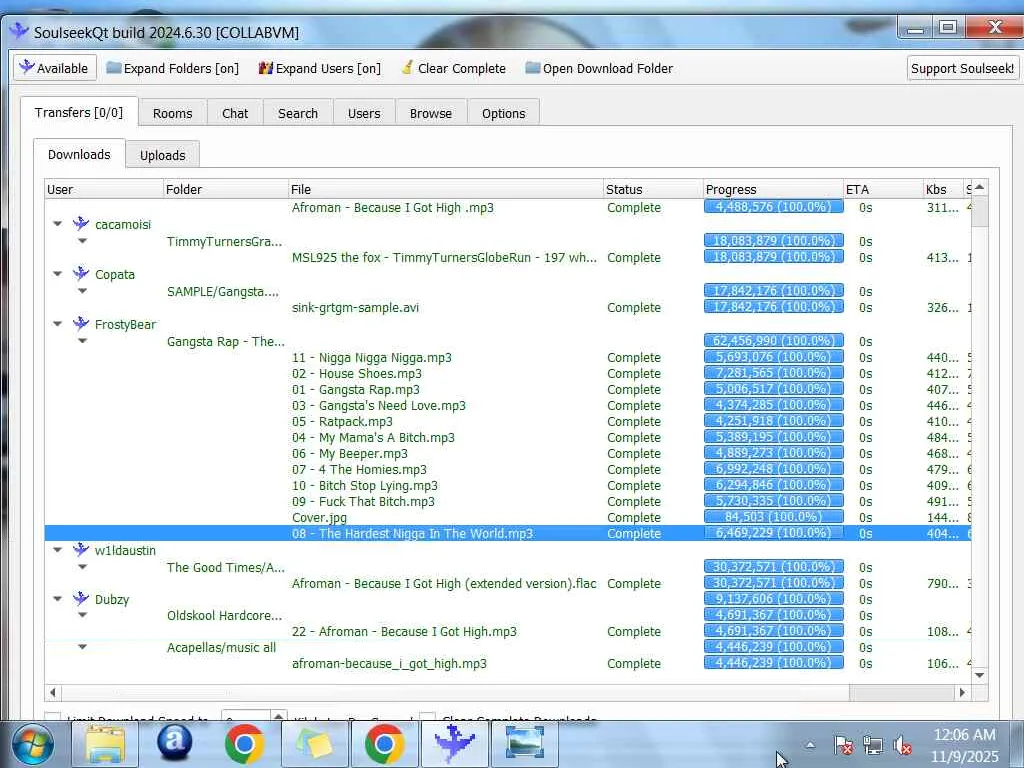
Task: Collapse the Copata user node
Action: (57, 274)
